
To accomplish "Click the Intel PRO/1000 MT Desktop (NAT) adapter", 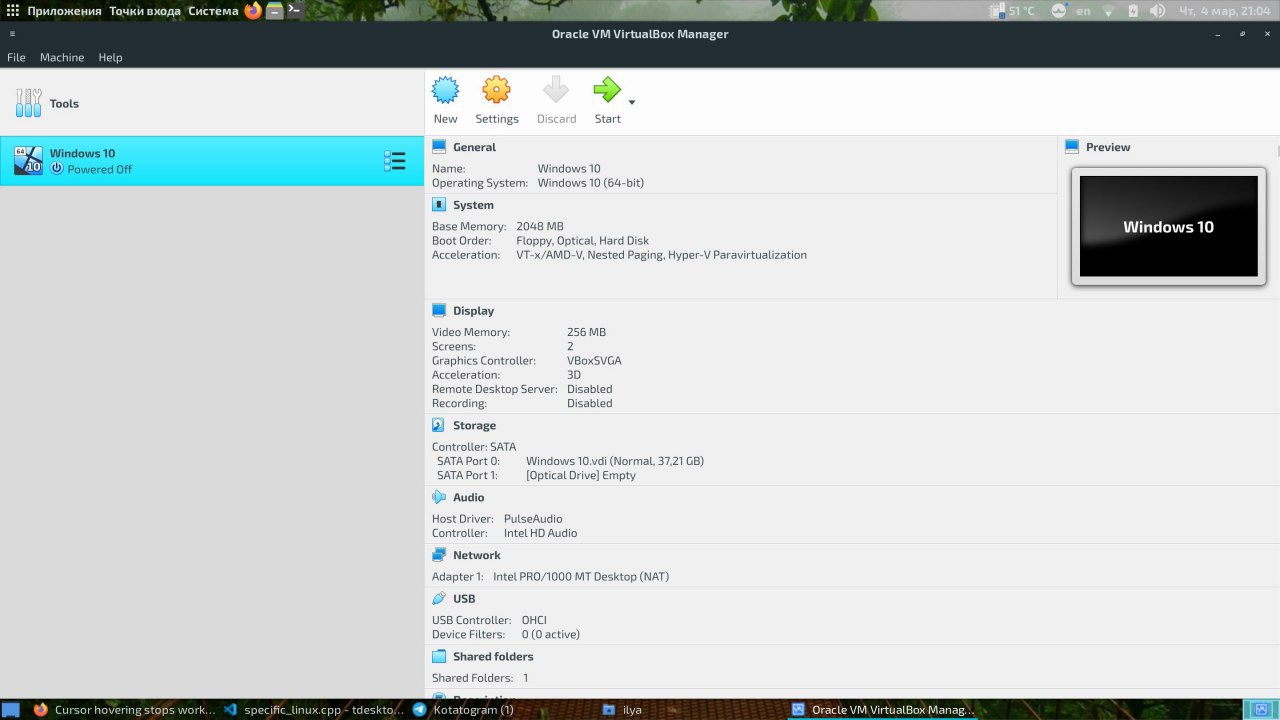I will (581, 577).
